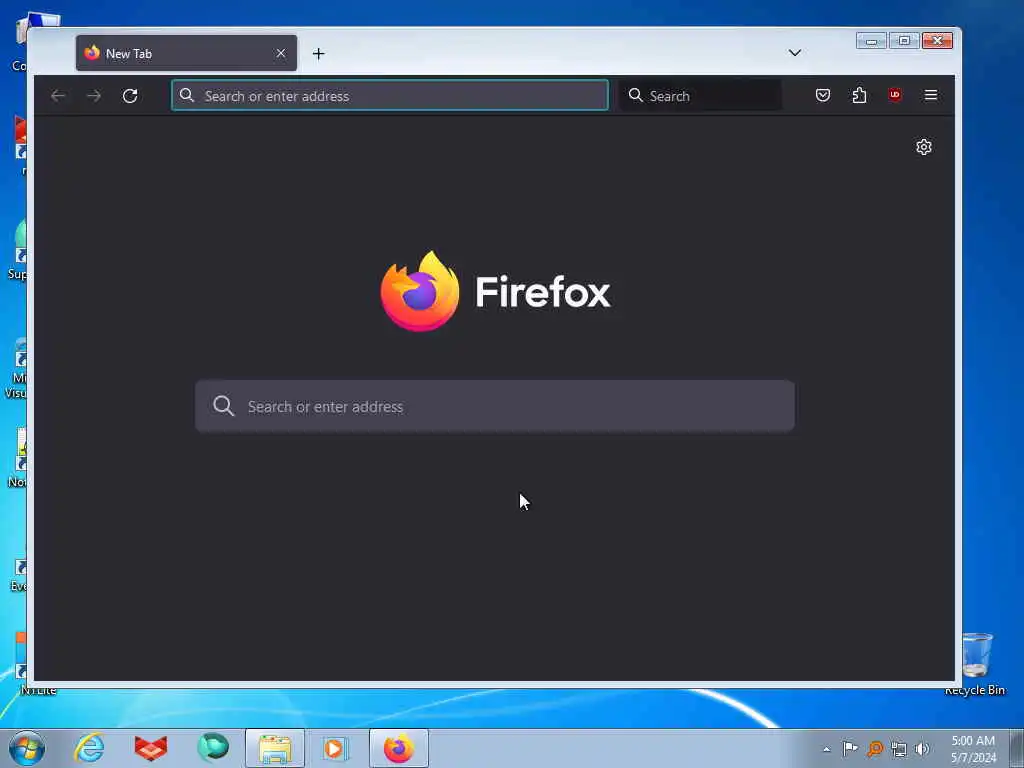Viewport: 1024px width, 768px height.
Task: Go forward with the Forward arrow
Action: point(94,96)
